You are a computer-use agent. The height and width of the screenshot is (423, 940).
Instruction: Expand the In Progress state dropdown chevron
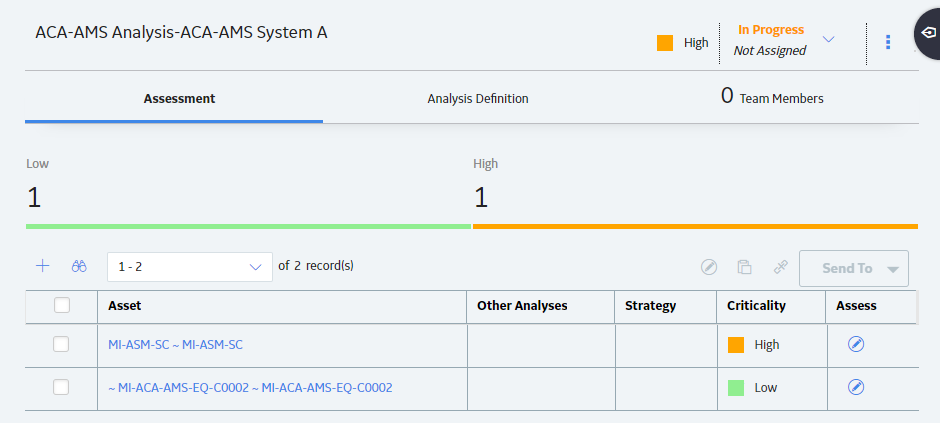(x=828, y=40)
